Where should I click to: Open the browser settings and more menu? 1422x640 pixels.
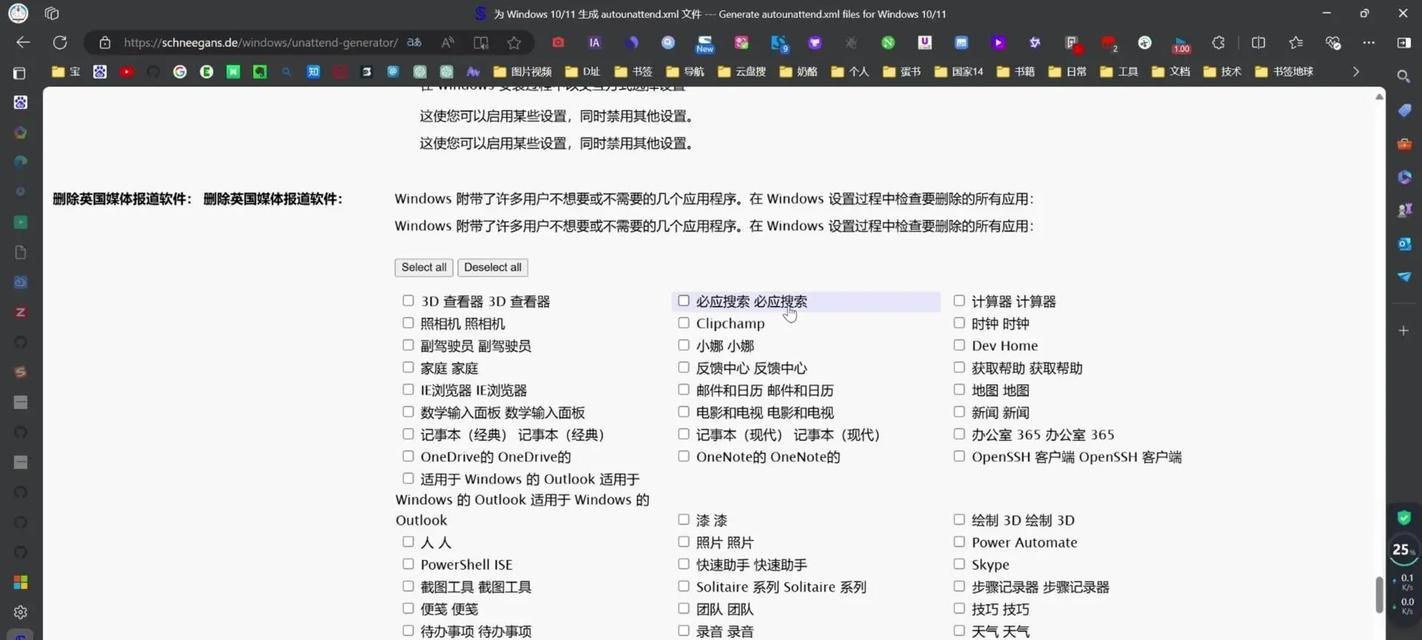(1369, 43)
